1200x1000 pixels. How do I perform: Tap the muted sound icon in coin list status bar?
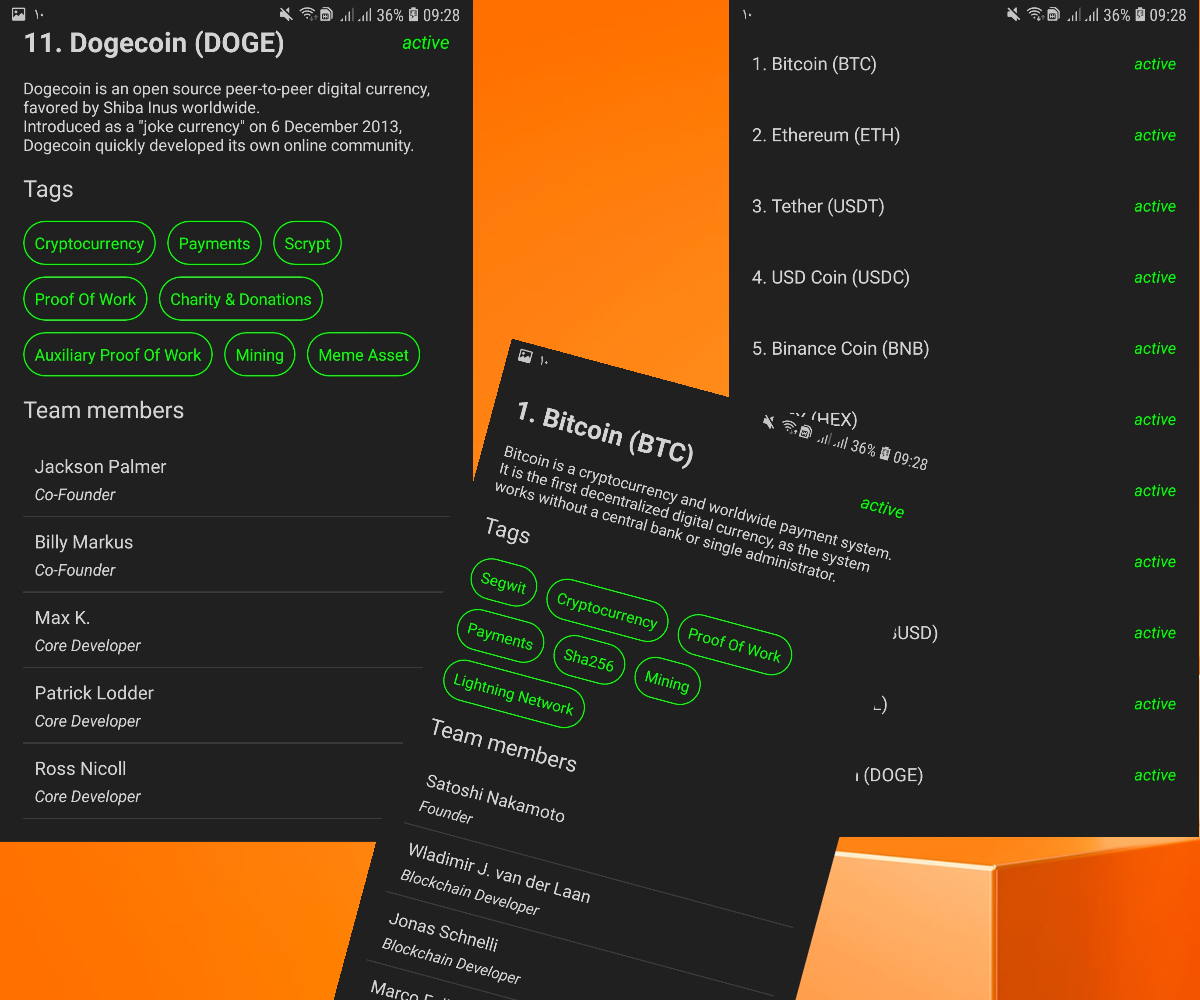click(1013, 15)
